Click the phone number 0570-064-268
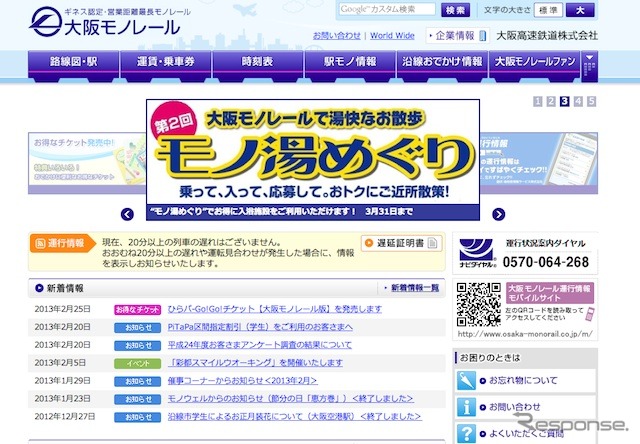 point(546,262)
